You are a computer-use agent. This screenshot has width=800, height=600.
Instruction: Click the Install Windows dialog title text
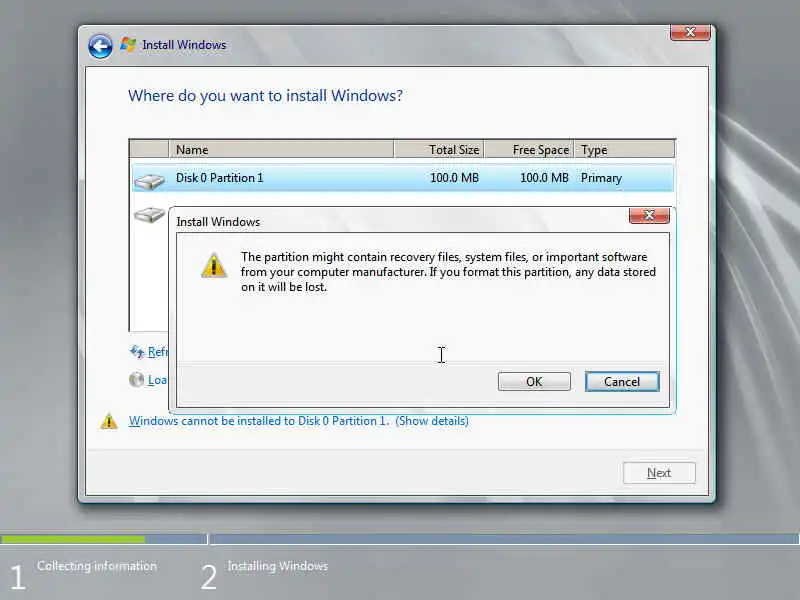[x=218, y=222]
